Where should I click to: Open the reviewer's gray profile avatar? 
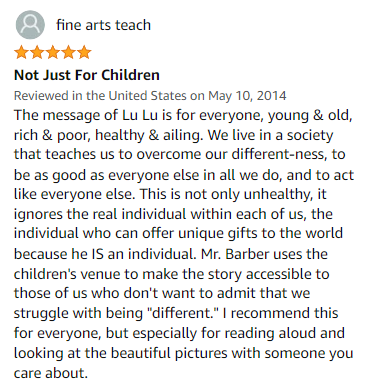30,25
